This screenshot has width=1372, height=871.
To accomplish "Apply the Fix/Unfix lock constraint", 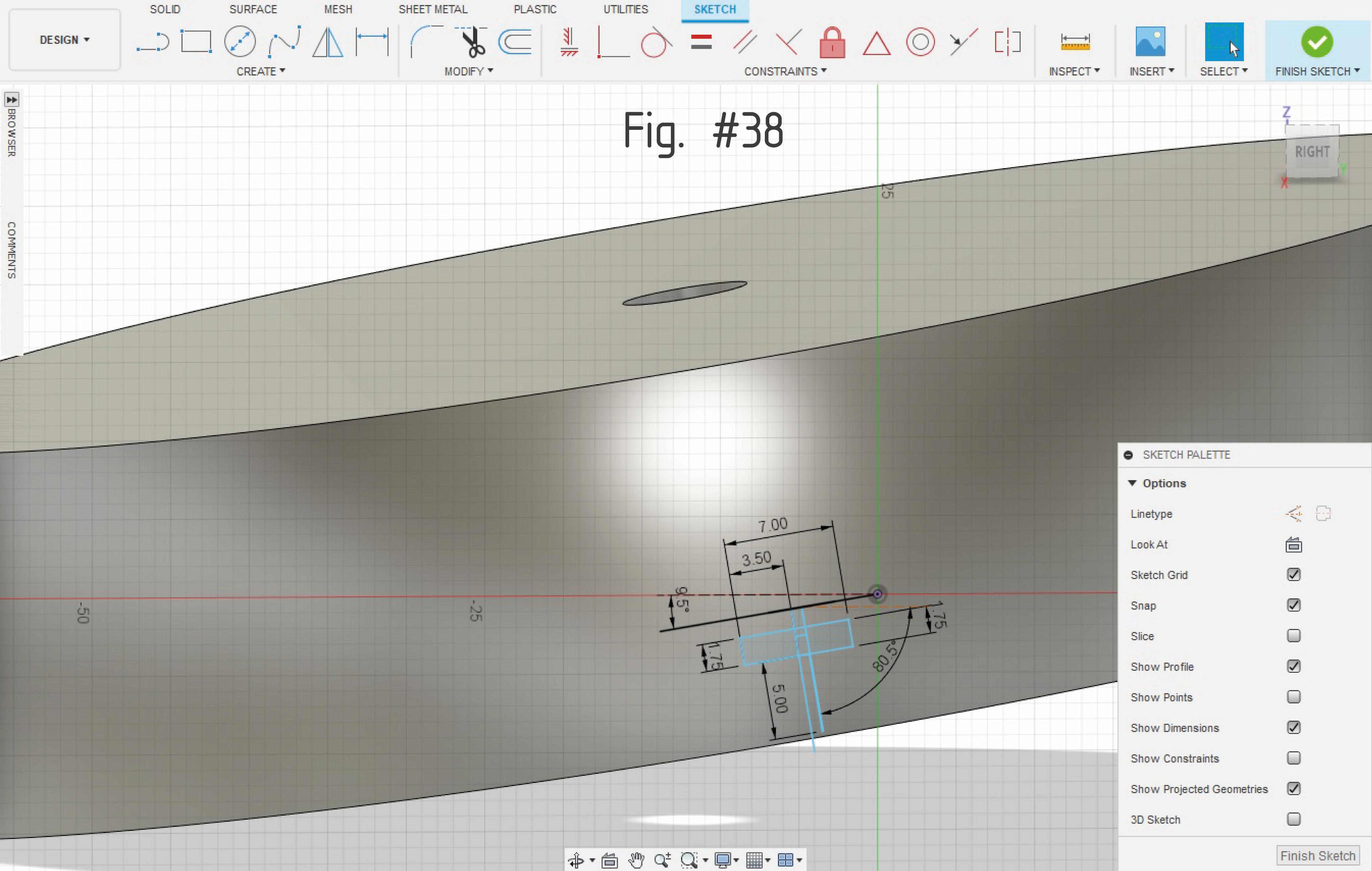I will (x=832, y=43).
